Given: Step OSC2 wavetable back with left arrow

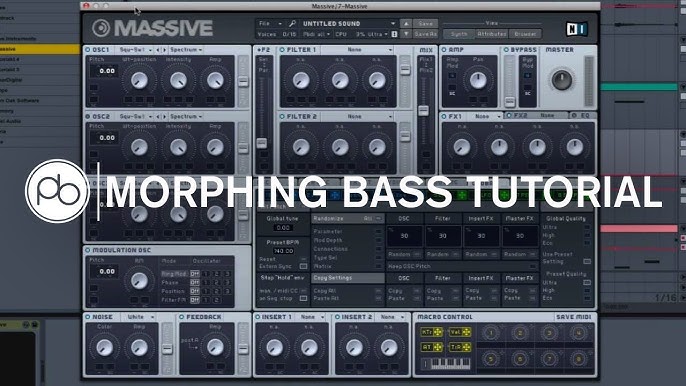Looking at the screenshot, I should 158,116.
